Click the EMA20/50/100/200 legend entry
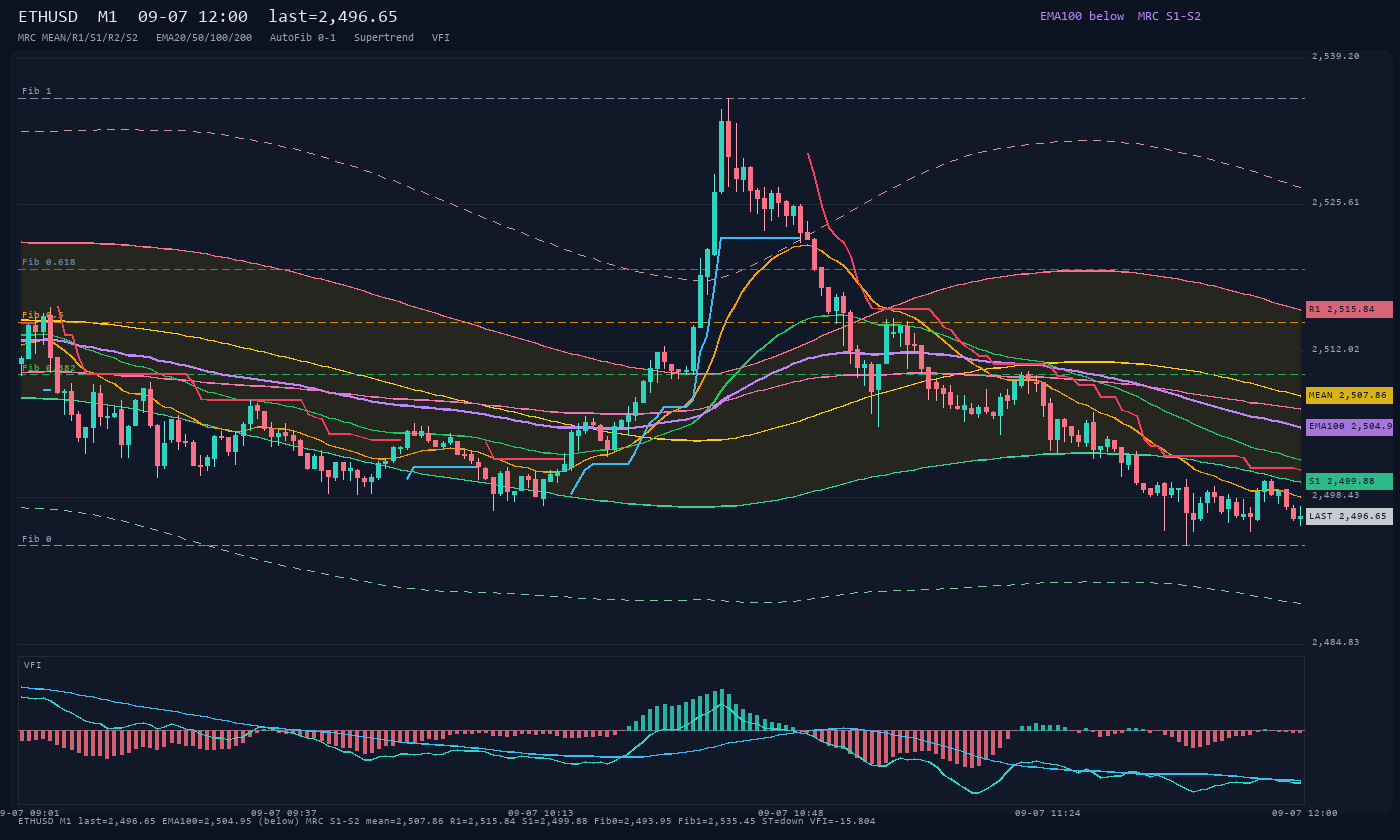The width and height of the screenshot is (1400, 840). [x=204, y=38]
